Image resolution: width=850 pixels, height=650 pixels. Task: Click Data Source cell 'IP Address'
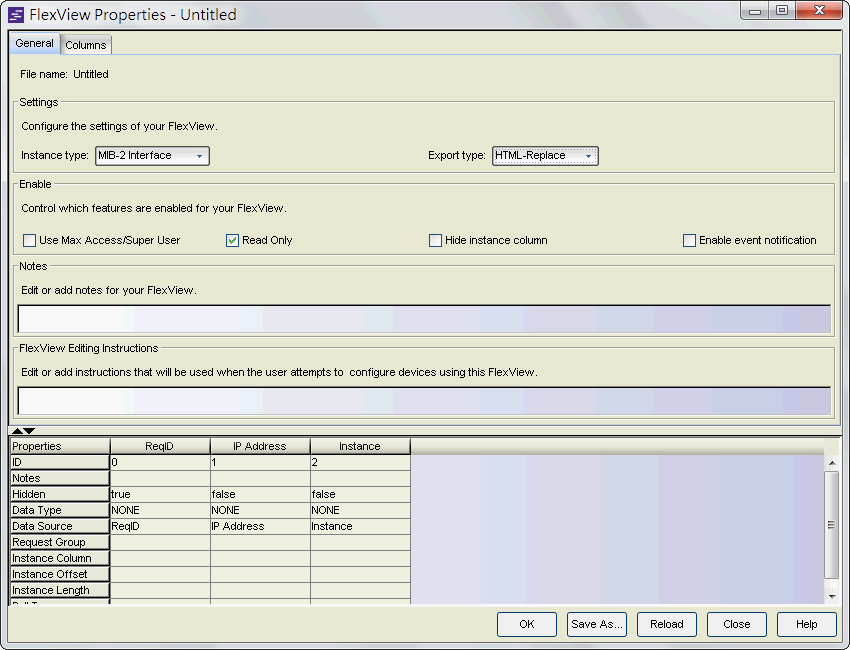(x=260, y=526)
